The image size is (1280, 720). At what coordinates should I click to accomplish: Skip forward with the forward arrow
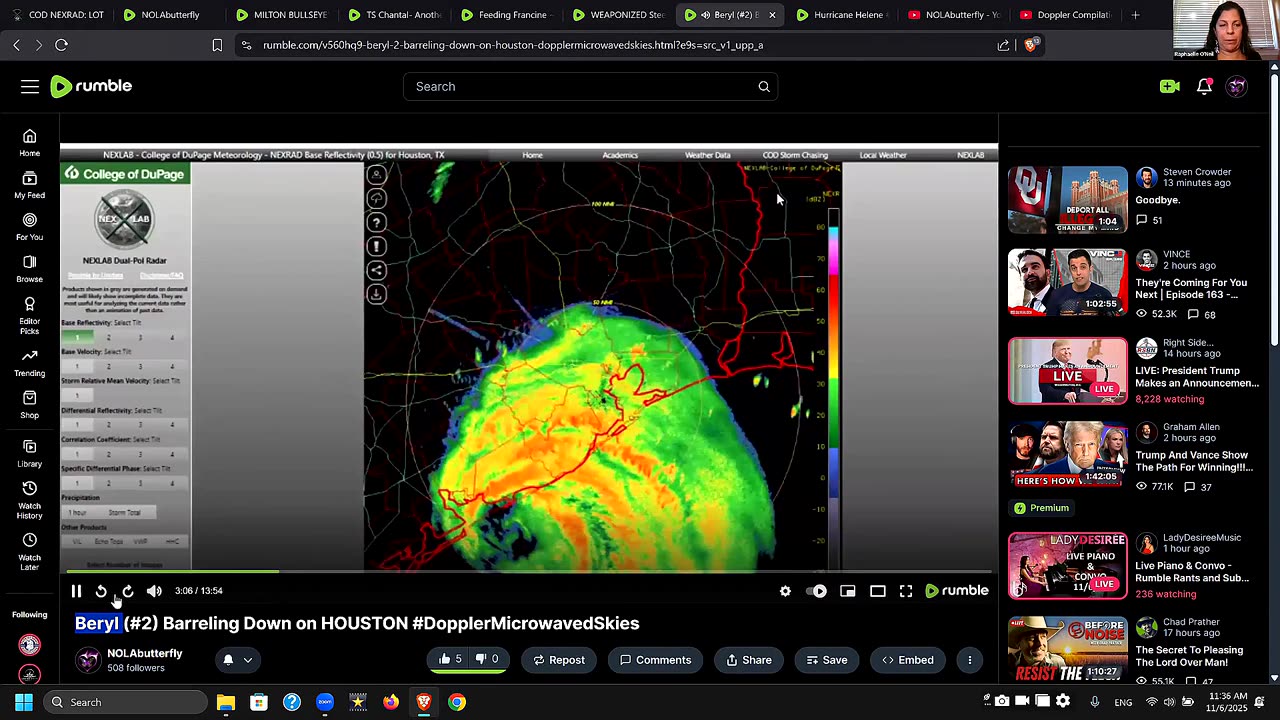[x=127, y=591]
